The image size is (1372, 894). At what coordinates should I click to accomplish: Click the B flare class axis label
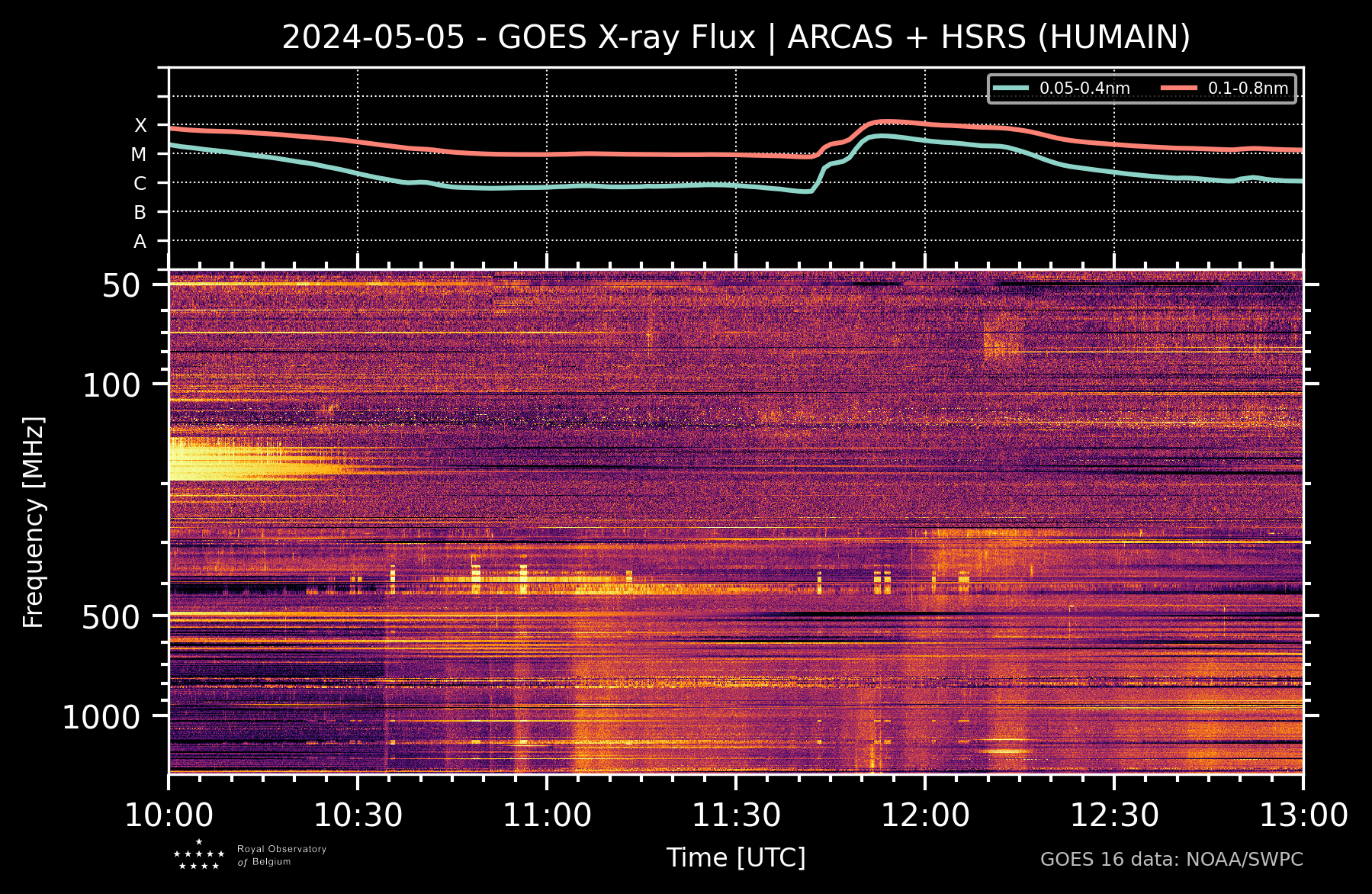click(x=140, y=213)
